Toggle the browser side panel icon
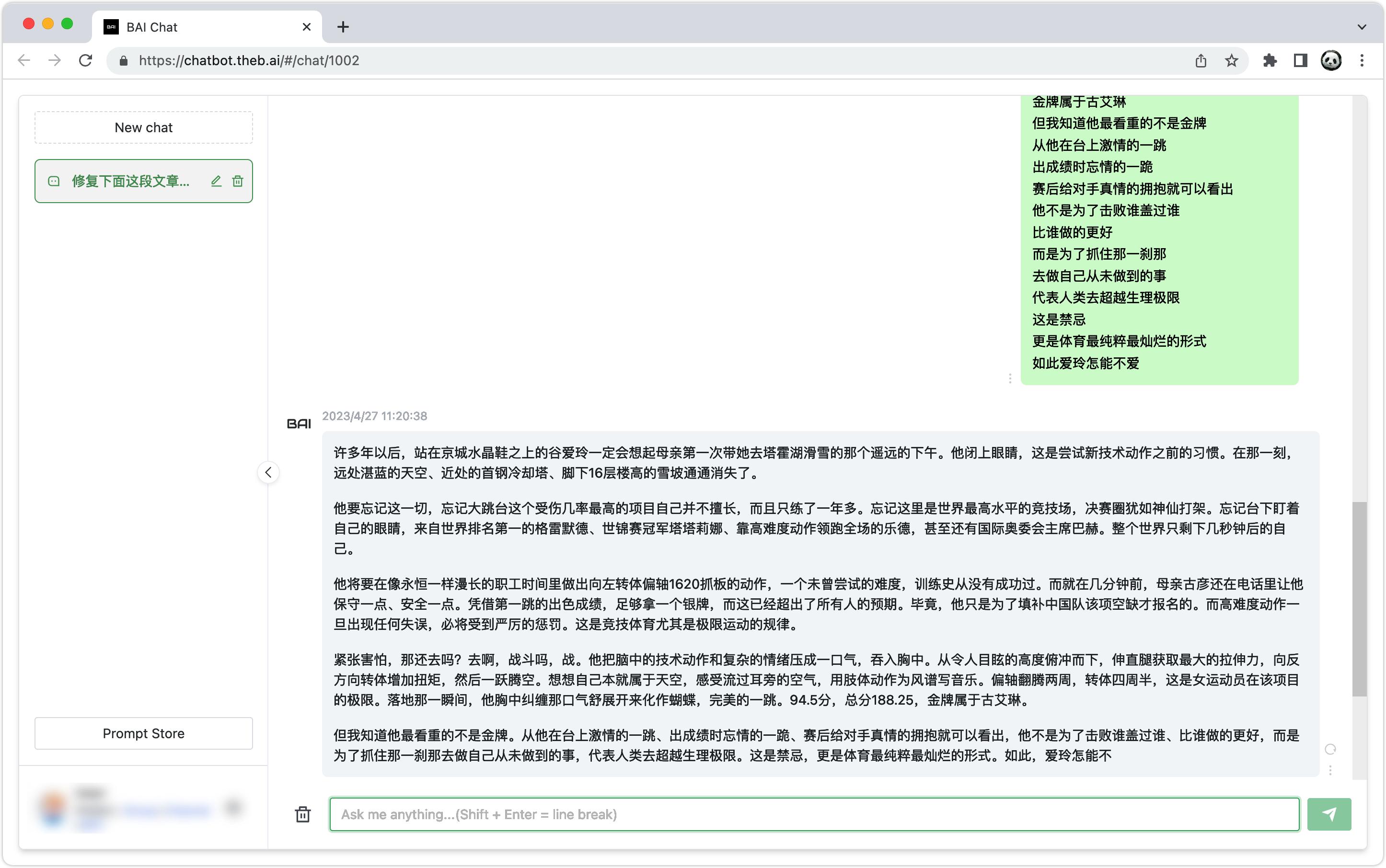1386x868 pixels. click(1300, 61)
